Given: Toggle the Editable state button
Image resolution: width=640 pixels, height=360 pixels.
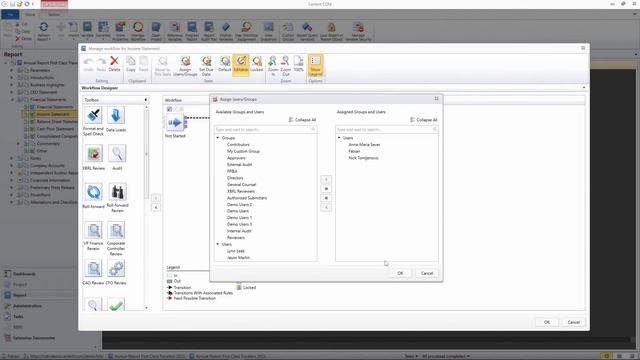Looking at the screenshot, I should (241, 64).
